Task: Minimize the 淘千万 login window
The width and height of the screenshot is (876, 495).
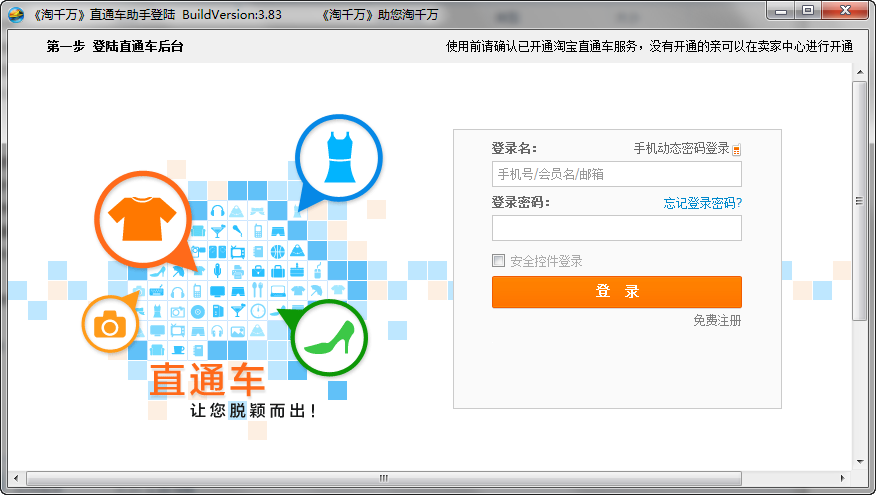Action: pyautogui.click(x=781, y=11)
